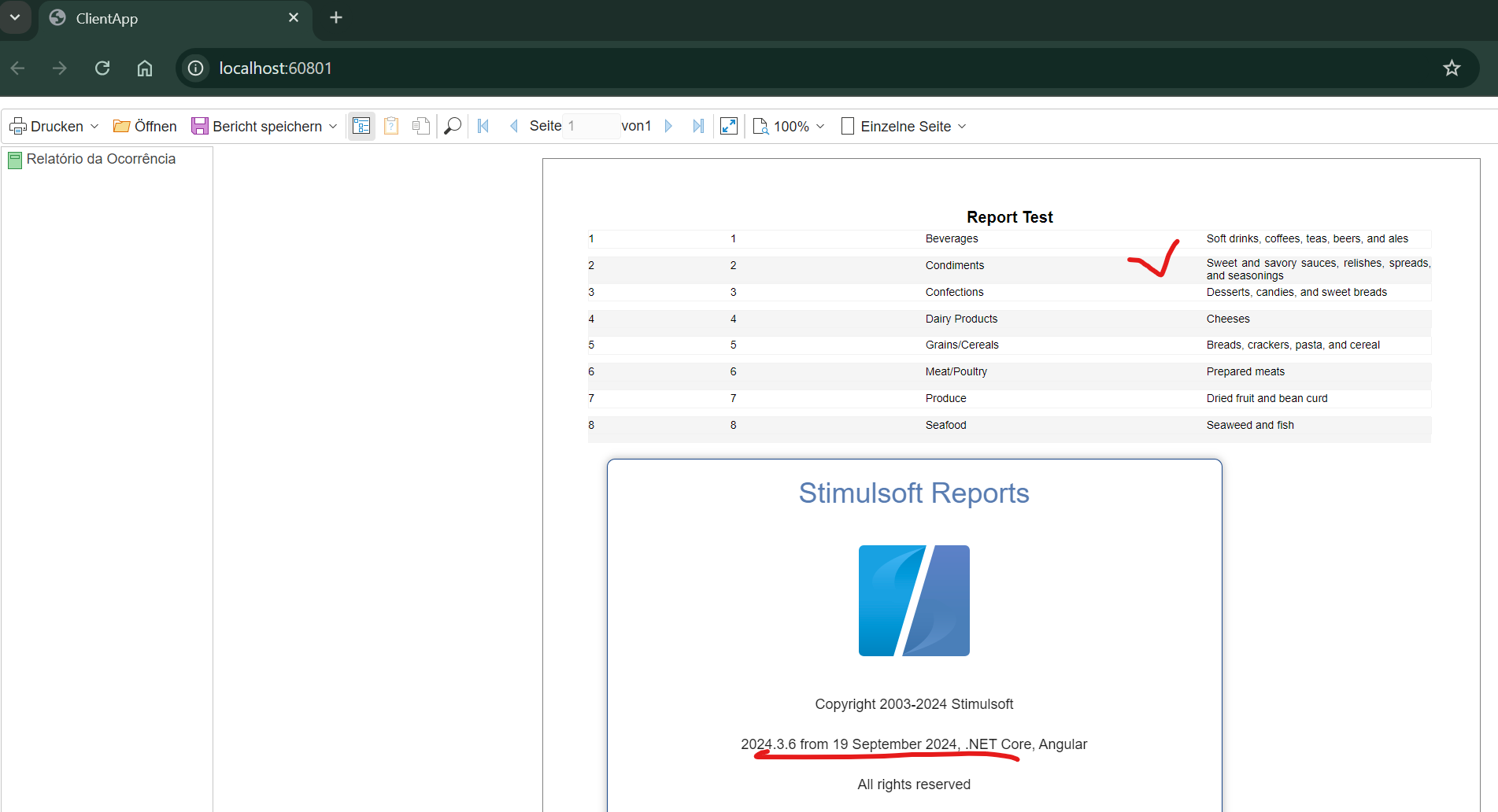The image size is (1498, 812).
Task: Go to the first page
Action: [x=483, y=126]
